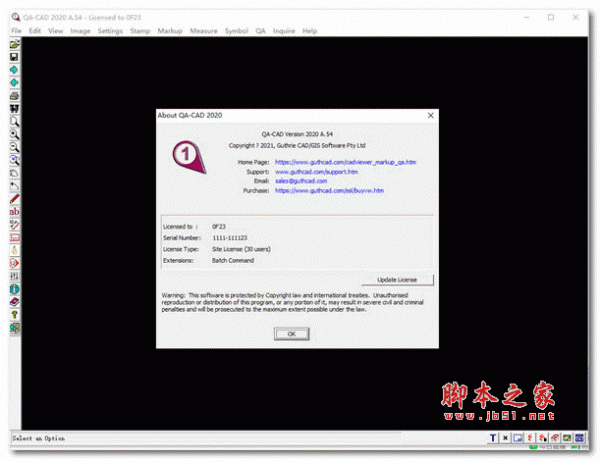Image resolution: width=600 pixels, height=461 pixels.
Task: Open the Markup menu
Action: click(x=170, y=31)
